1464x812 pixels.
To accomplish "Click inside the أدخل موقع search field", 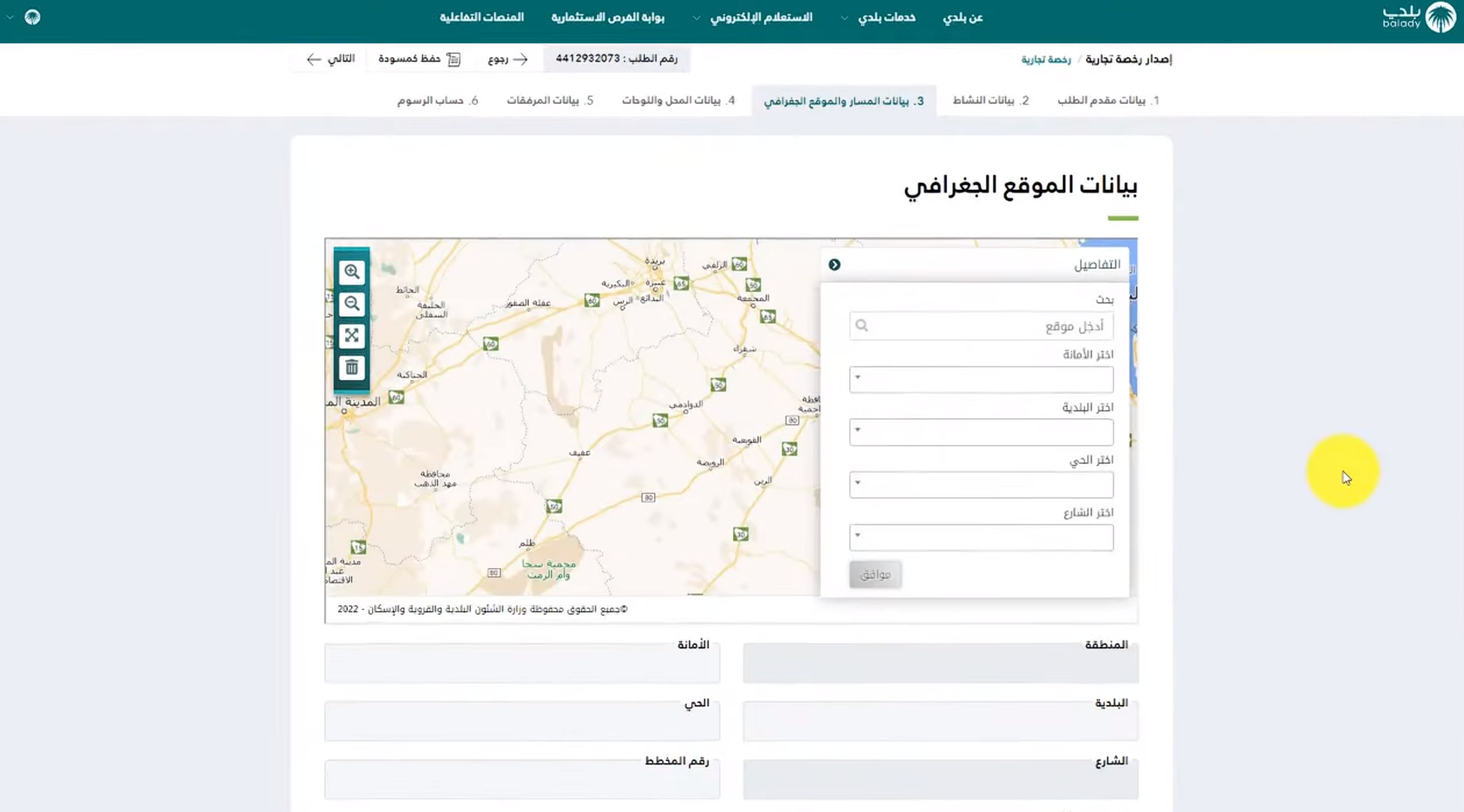I will tap(983, 325).
